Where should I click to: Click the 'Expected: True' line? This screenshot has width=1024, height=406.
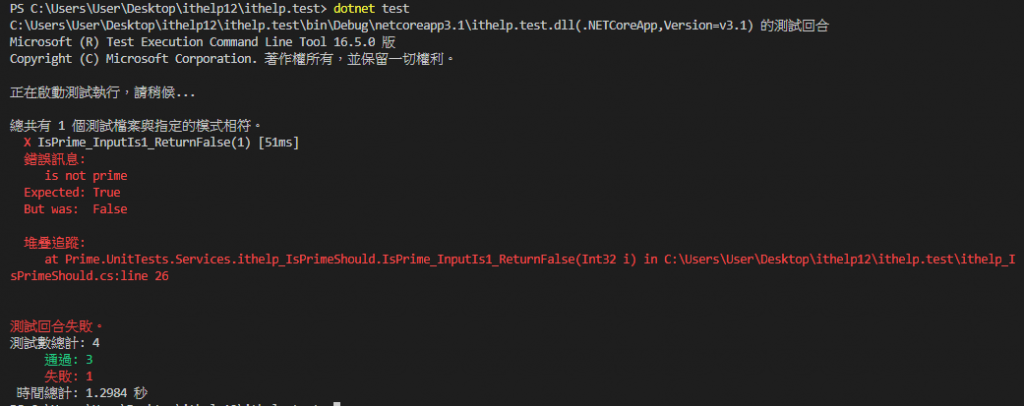point(72,193)
